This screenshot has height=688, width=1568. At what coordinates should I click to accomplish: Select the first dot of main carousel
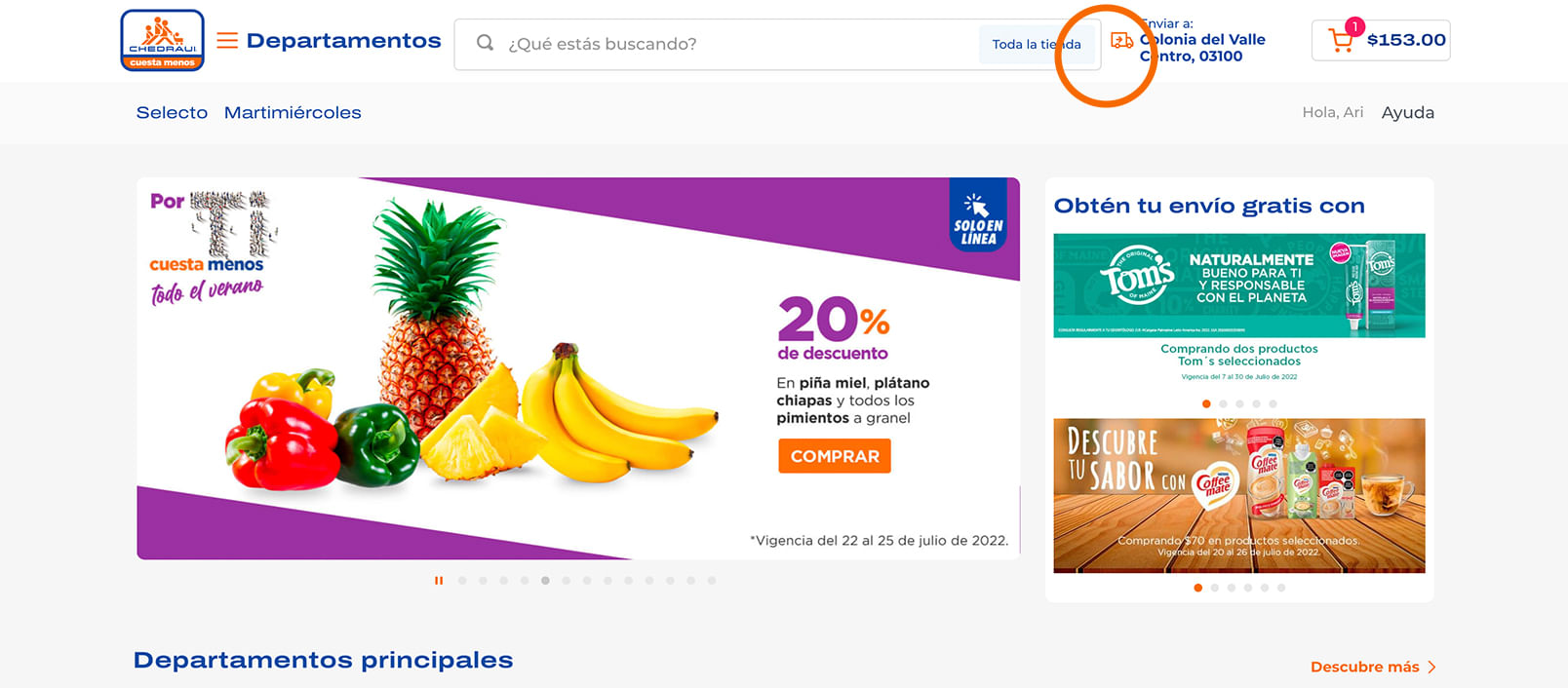coord(462,581)
